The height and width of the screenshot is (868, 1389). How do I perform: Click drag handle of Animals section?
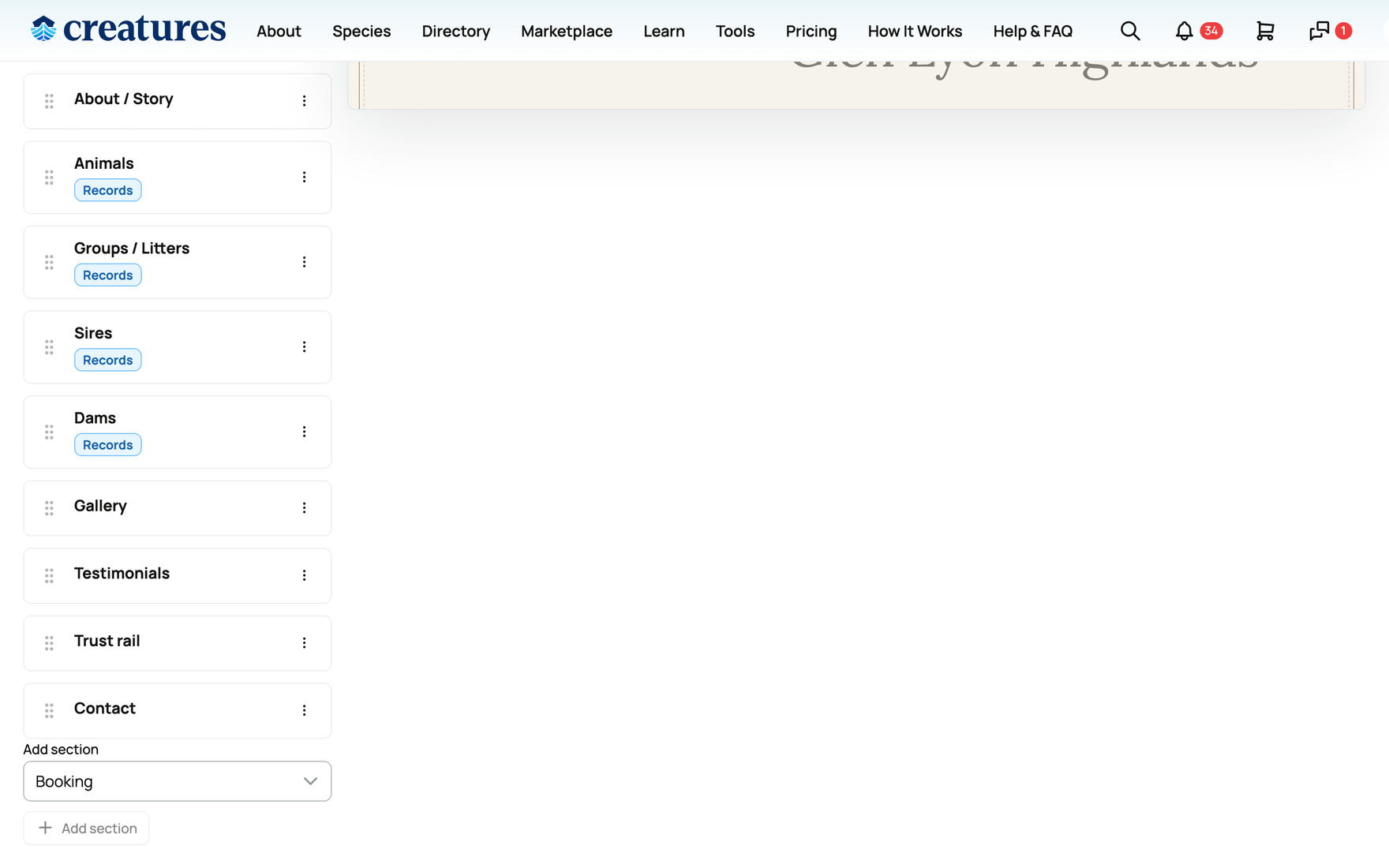(x=49, y=178)
